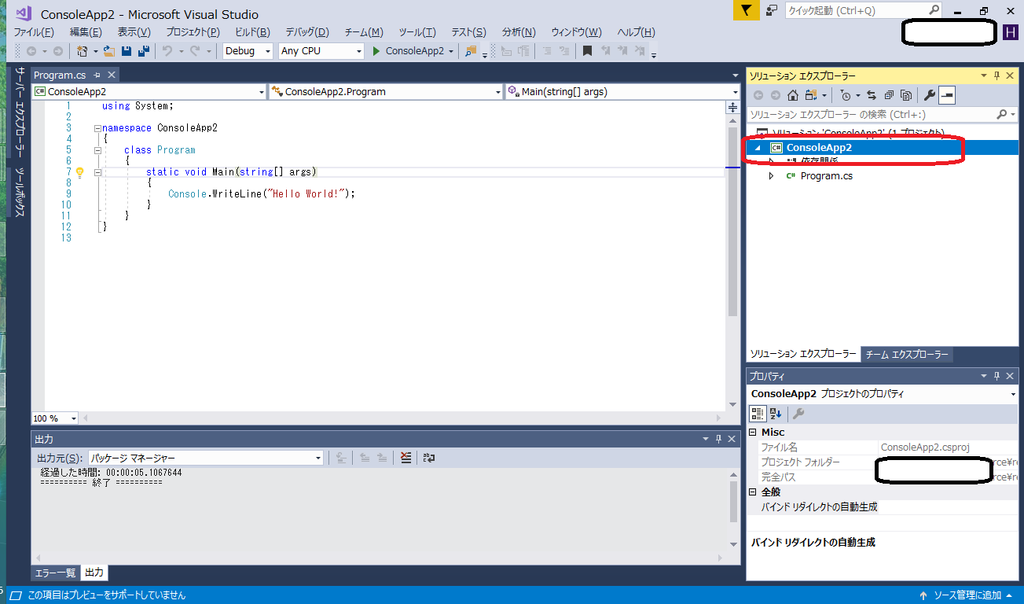Click the Quick Launch search field
This screenshot has width=1024, height=604.
click(x=863, y=10)
